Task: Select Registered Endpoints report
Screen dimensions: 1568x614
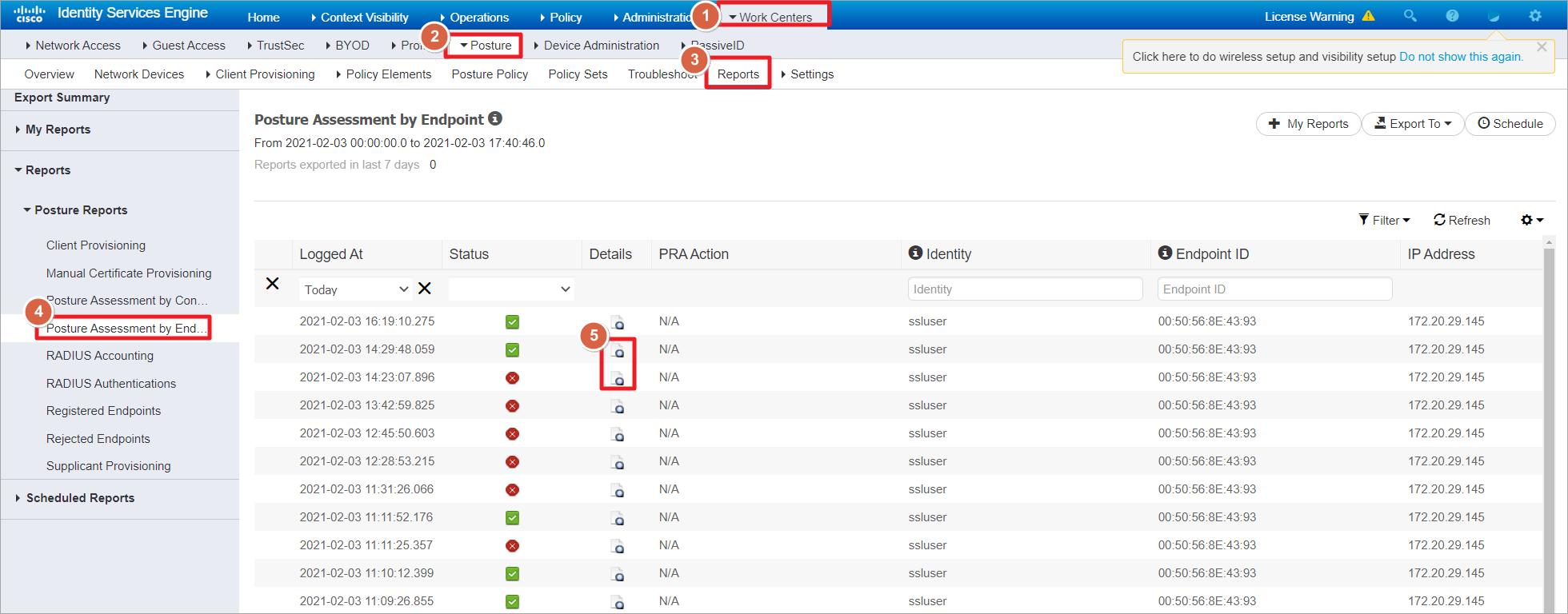Action: click(x=103, y=411)
